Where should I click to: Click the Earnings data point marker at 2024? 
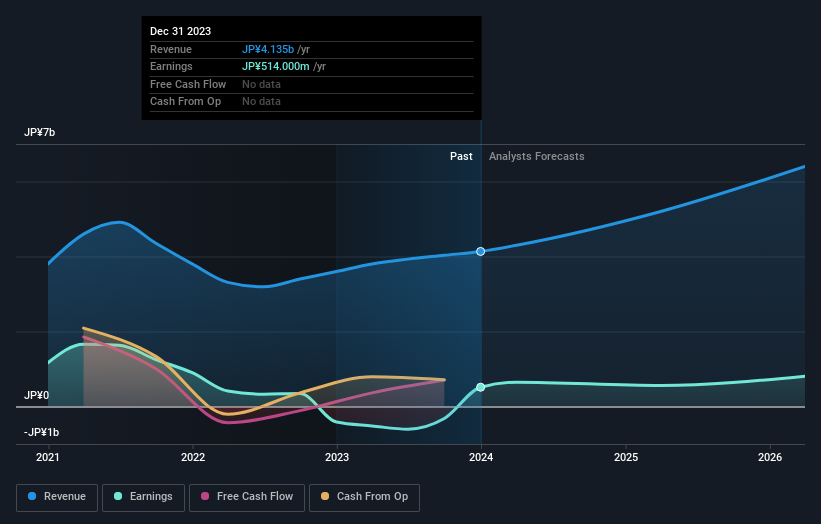(481, 387)
